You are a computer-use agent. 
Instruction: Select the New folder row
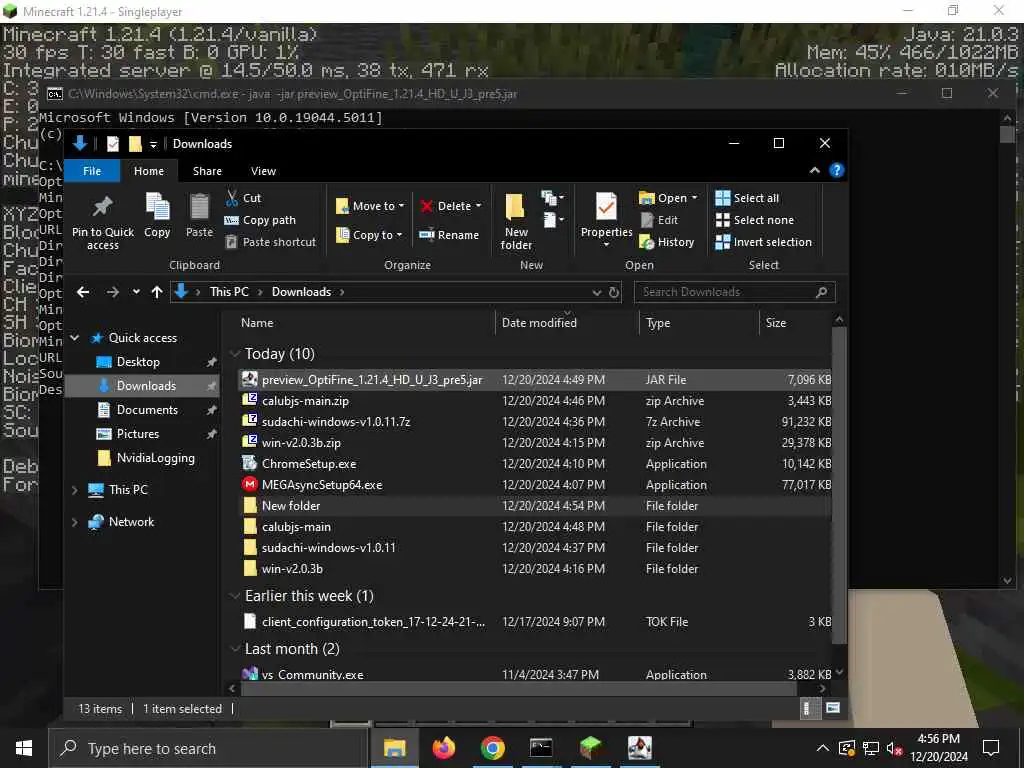pos(536,505)
